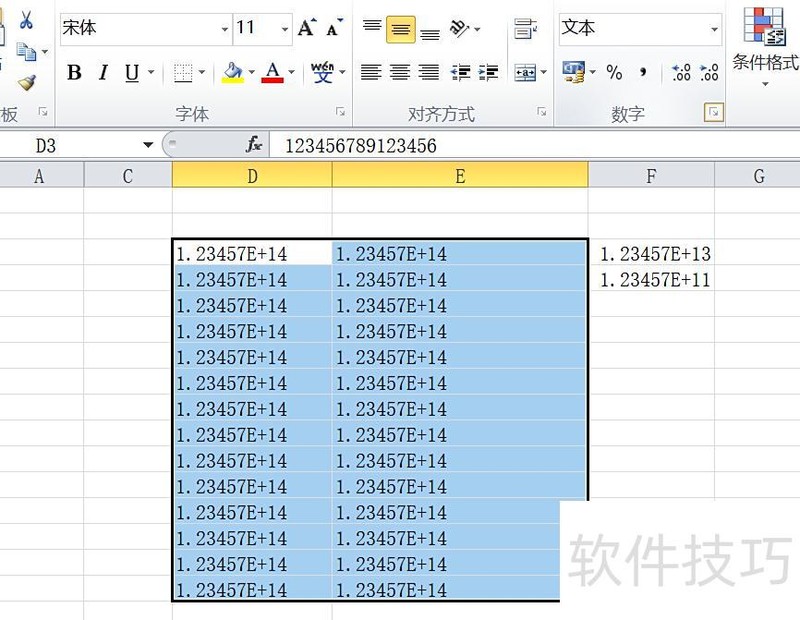Open the 数字 group dialog launcher

[x=713, y=112]
